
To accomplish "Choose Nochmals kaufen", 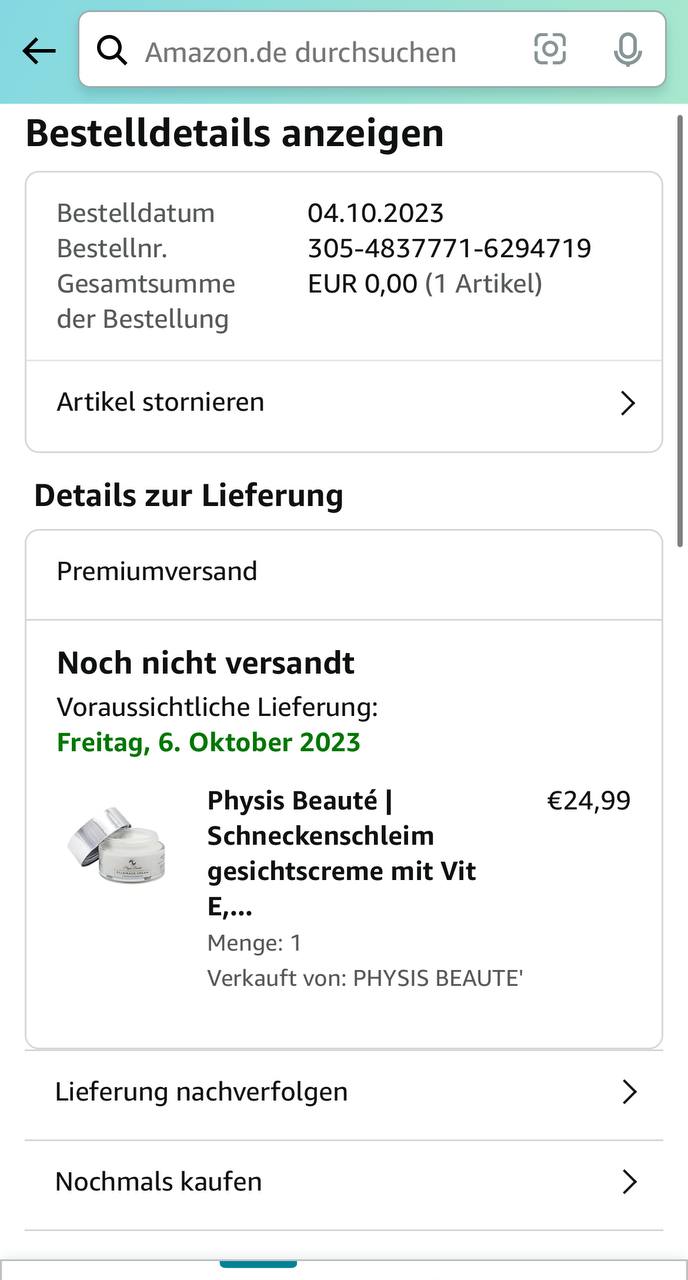I will click(x=158, y=1181).
